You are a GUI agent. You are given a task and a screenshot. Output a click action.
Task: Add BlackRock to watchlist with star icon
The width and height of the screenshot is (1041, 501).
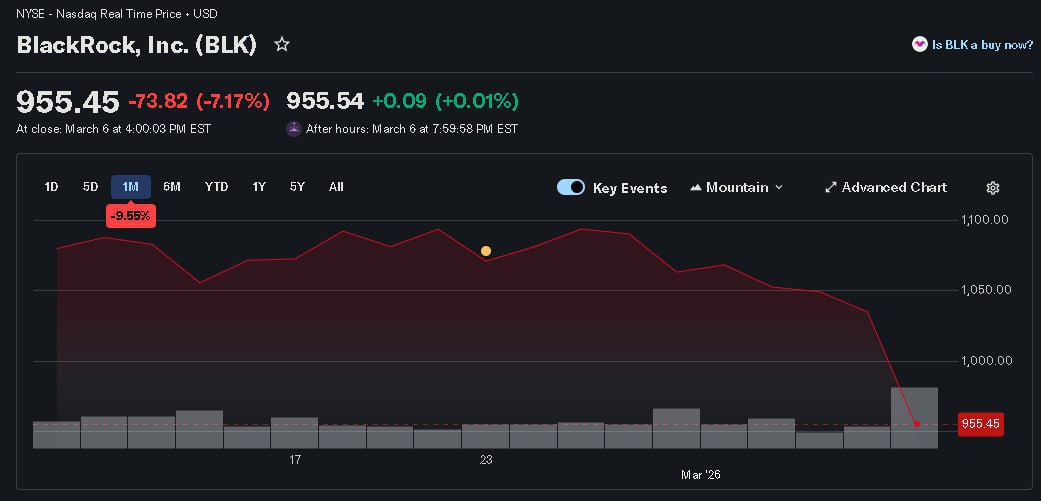click(x=282, y=45)
